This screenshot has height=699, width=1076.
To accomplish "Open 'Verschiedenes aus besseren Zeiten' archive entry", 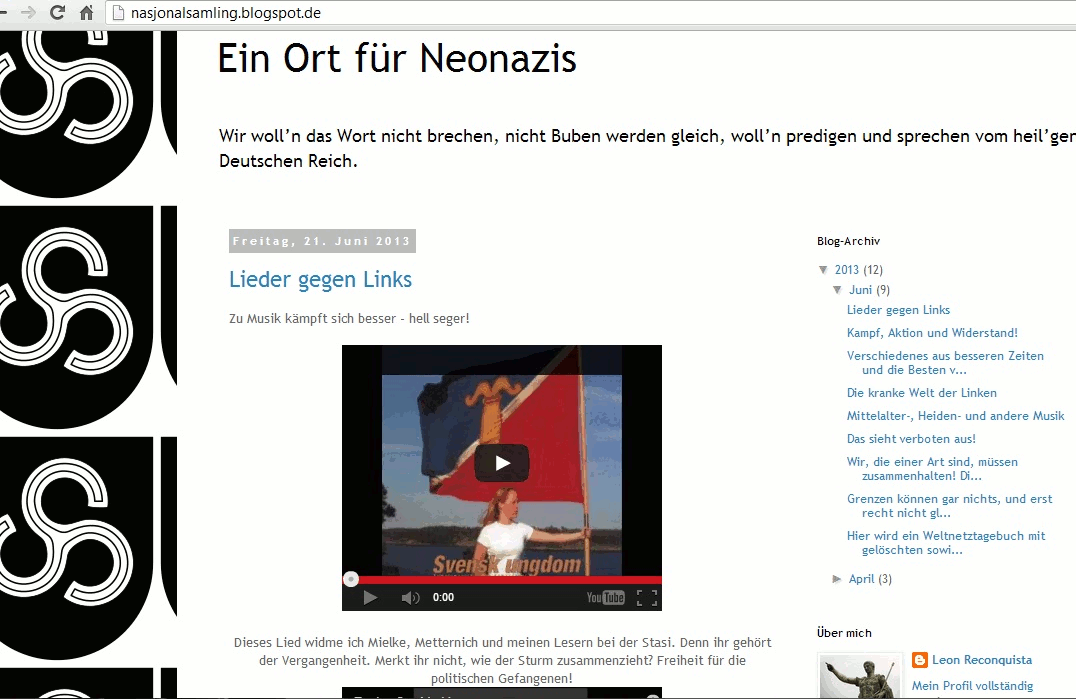I will (945, 363).
